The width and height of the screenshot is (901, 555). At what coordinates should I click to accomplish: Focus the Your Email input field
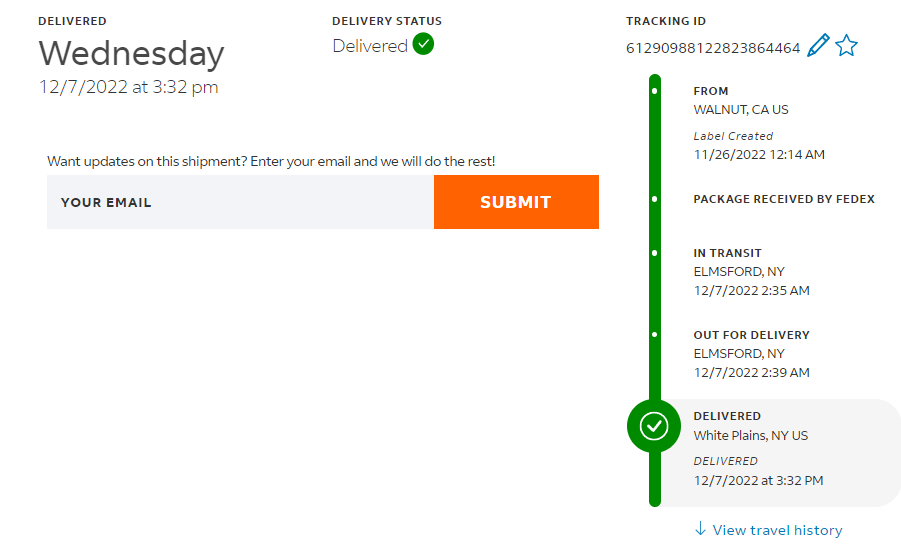(x=240, y=202)
